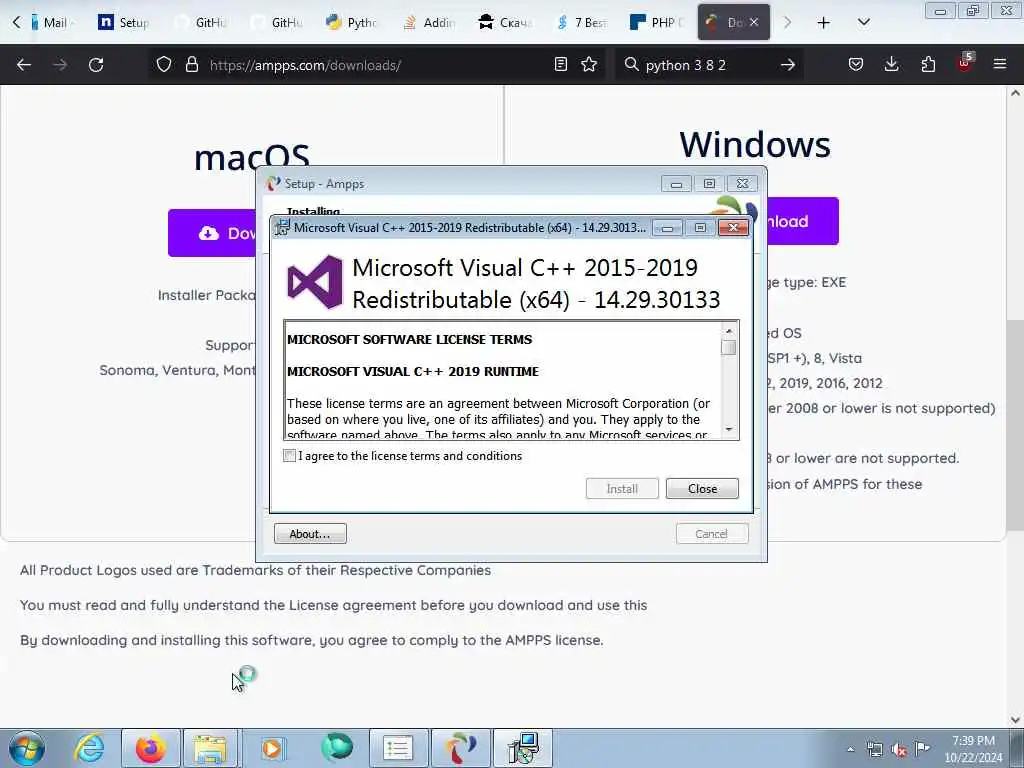
Task: Open the list all tabs dropdown
Action: coord(863,23)
